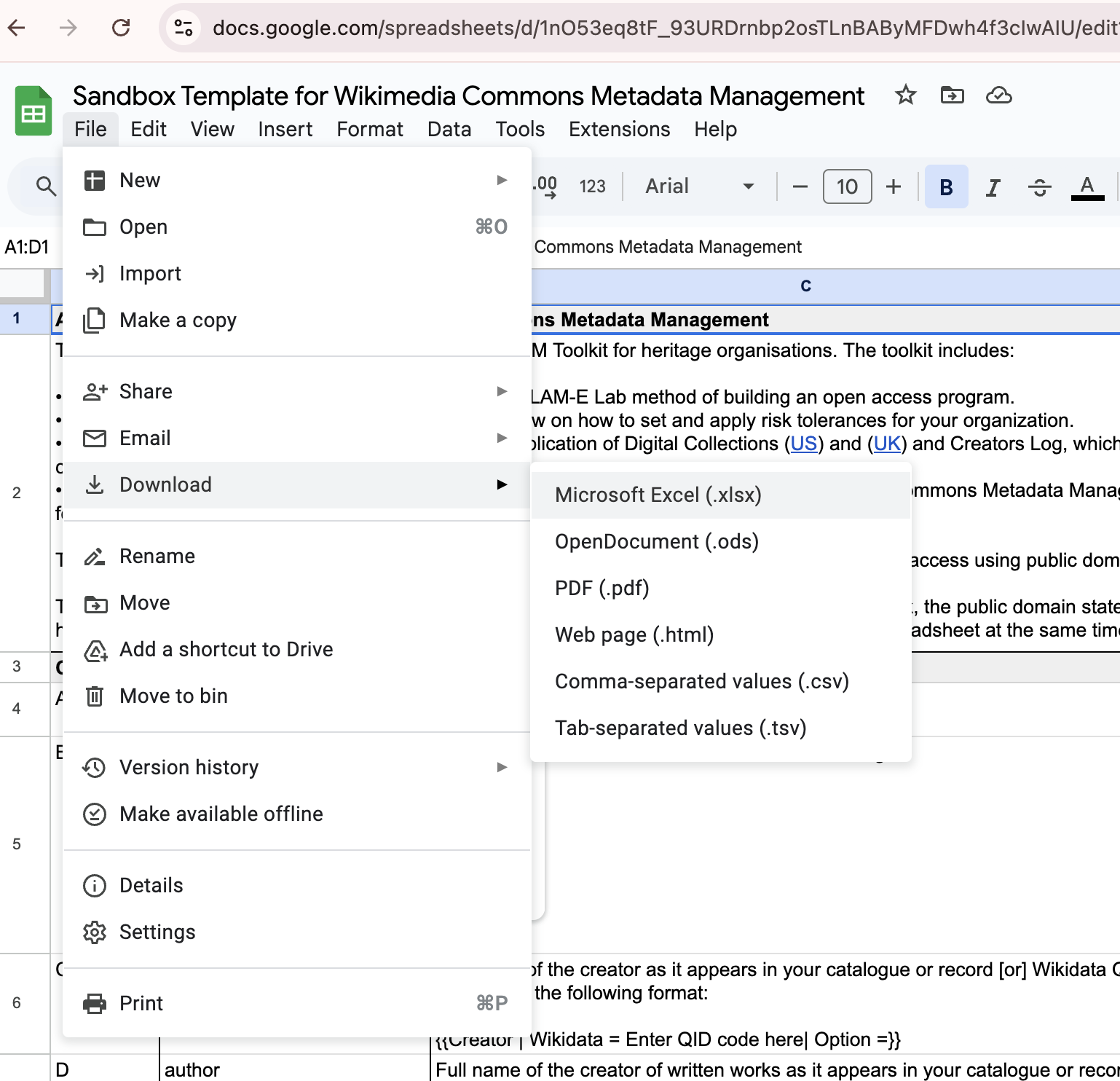
Task: Click the search menus magnifier icon
Action: 46,186
